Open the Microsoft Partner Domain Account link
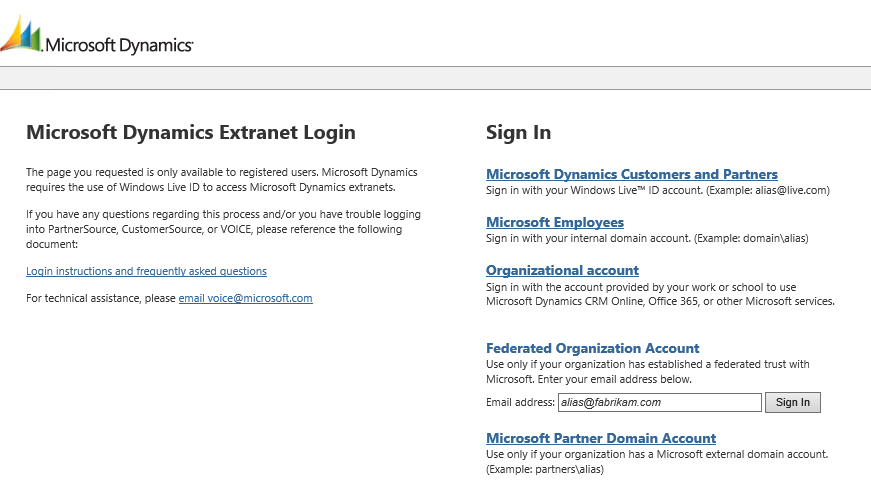 (x=600, y=438)
